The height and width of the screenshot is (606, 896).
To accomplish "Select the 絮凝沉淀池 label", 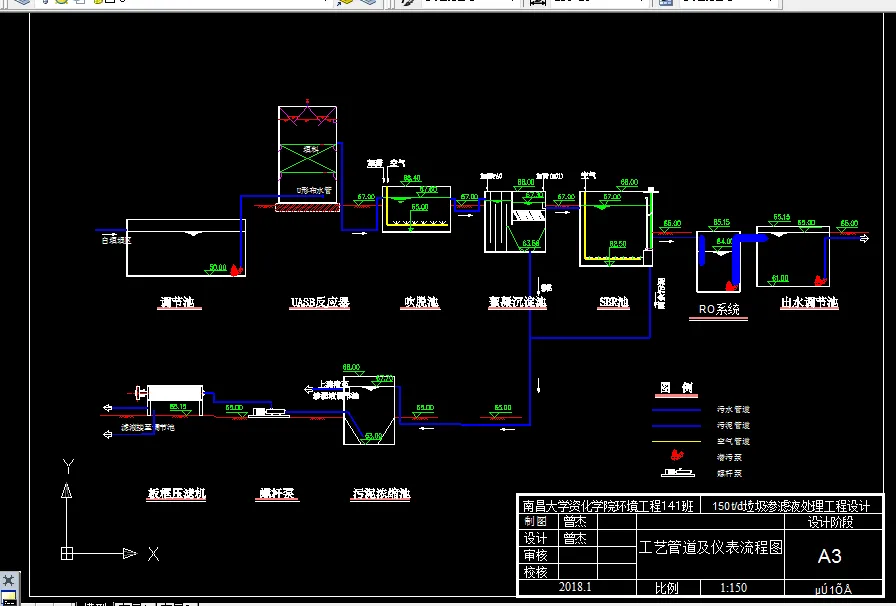I will [518, 302].
